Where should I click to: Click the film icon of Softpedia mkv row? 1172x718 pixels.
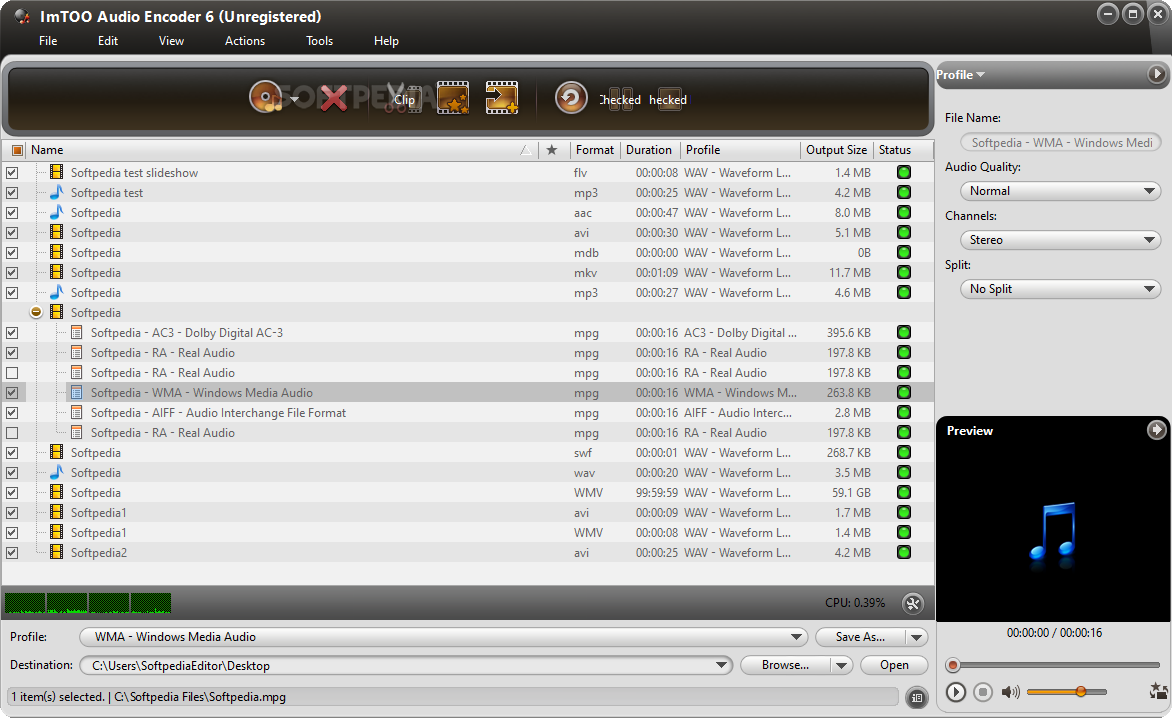(56, 272)
